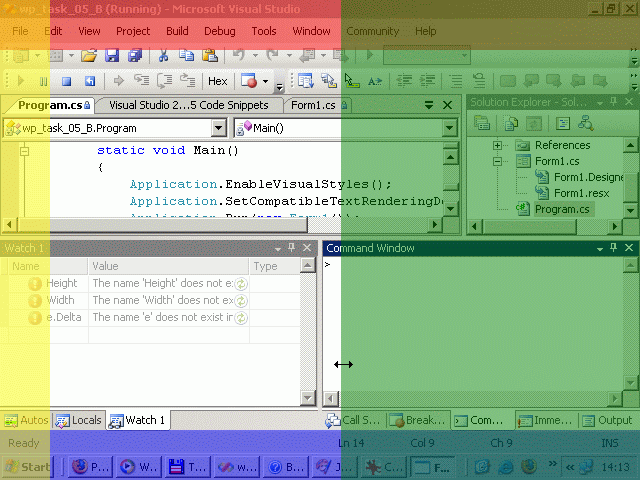Click the Increase Indent icon
640x480 pixels.
[x=427, y=81]
